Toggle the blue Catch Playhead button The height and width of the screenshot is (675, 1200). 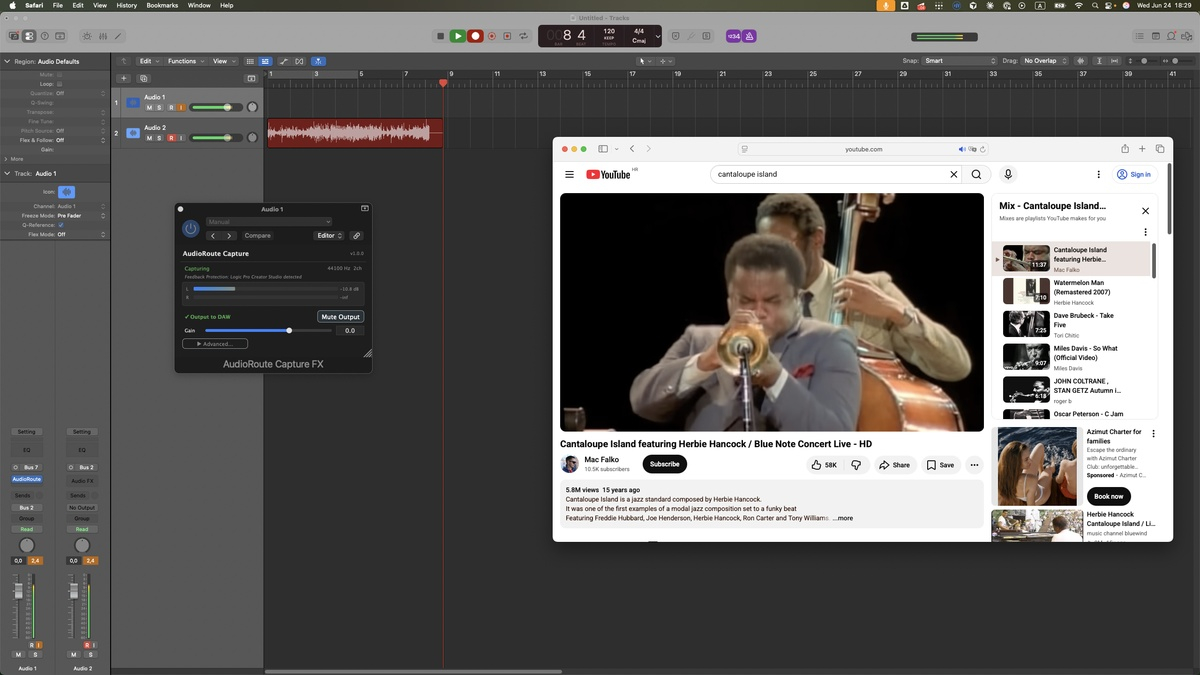[317, 61]
